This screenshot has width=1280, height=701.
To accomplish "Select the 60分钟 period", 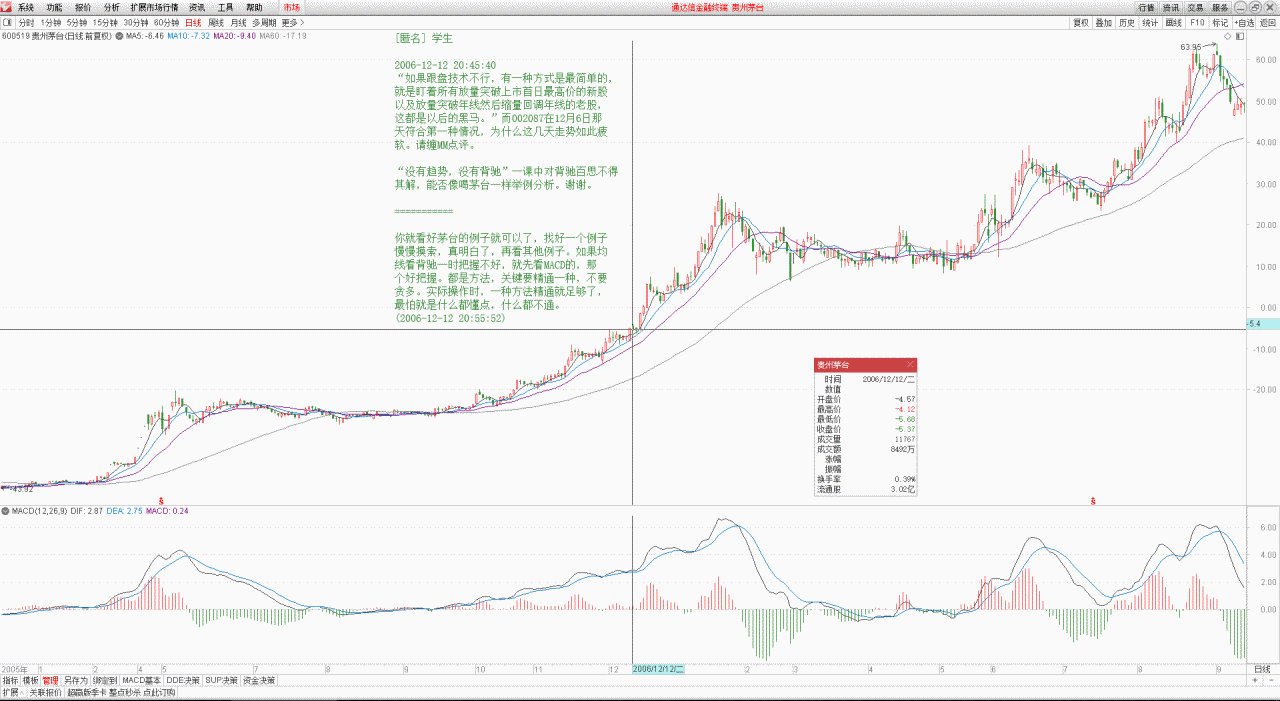I will [165, 22].
